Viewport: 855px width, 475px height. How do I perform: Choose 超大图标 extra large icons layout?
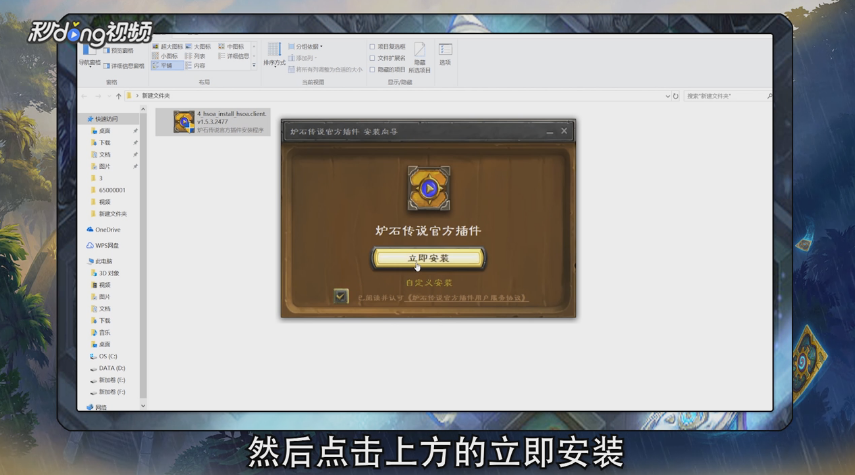pos(167,47)
